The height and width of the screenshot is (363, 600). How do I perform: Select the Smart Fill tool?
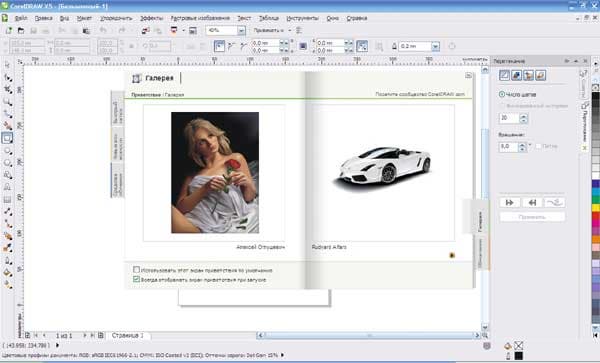point(7,125)
